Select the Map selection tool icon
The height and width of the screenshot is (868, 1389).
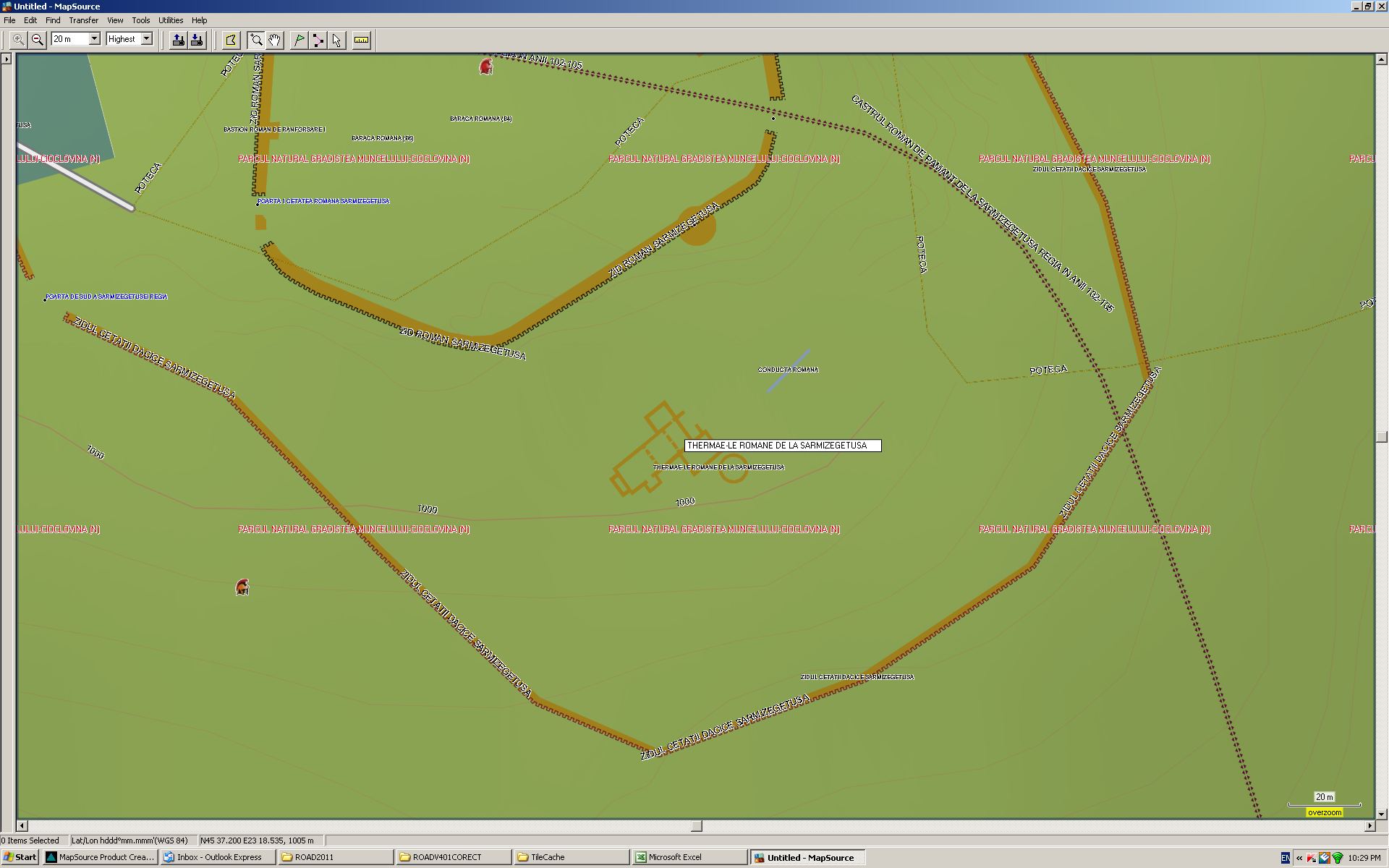point(231,40)
